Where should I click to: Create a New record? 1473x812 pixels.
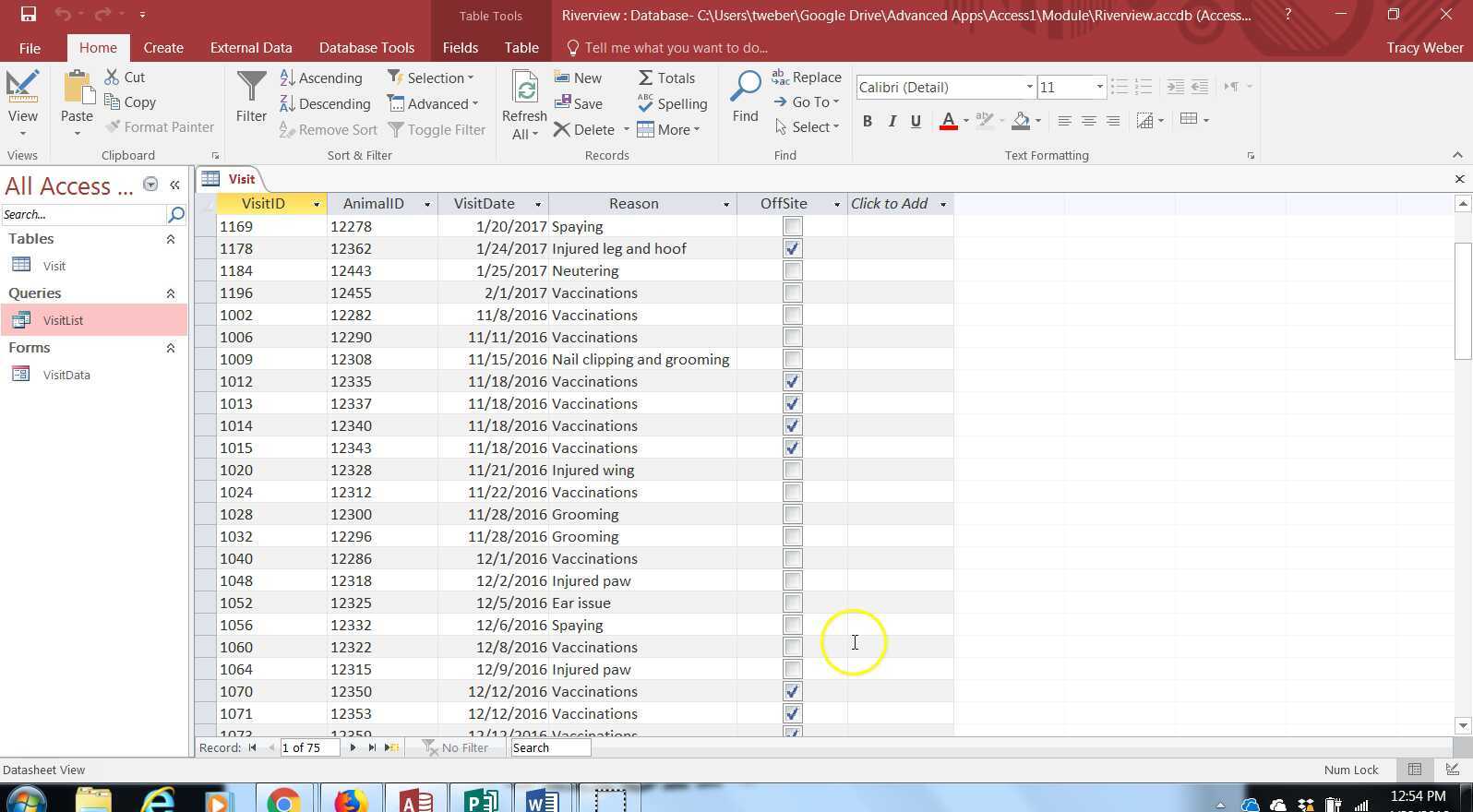(578, 78)
